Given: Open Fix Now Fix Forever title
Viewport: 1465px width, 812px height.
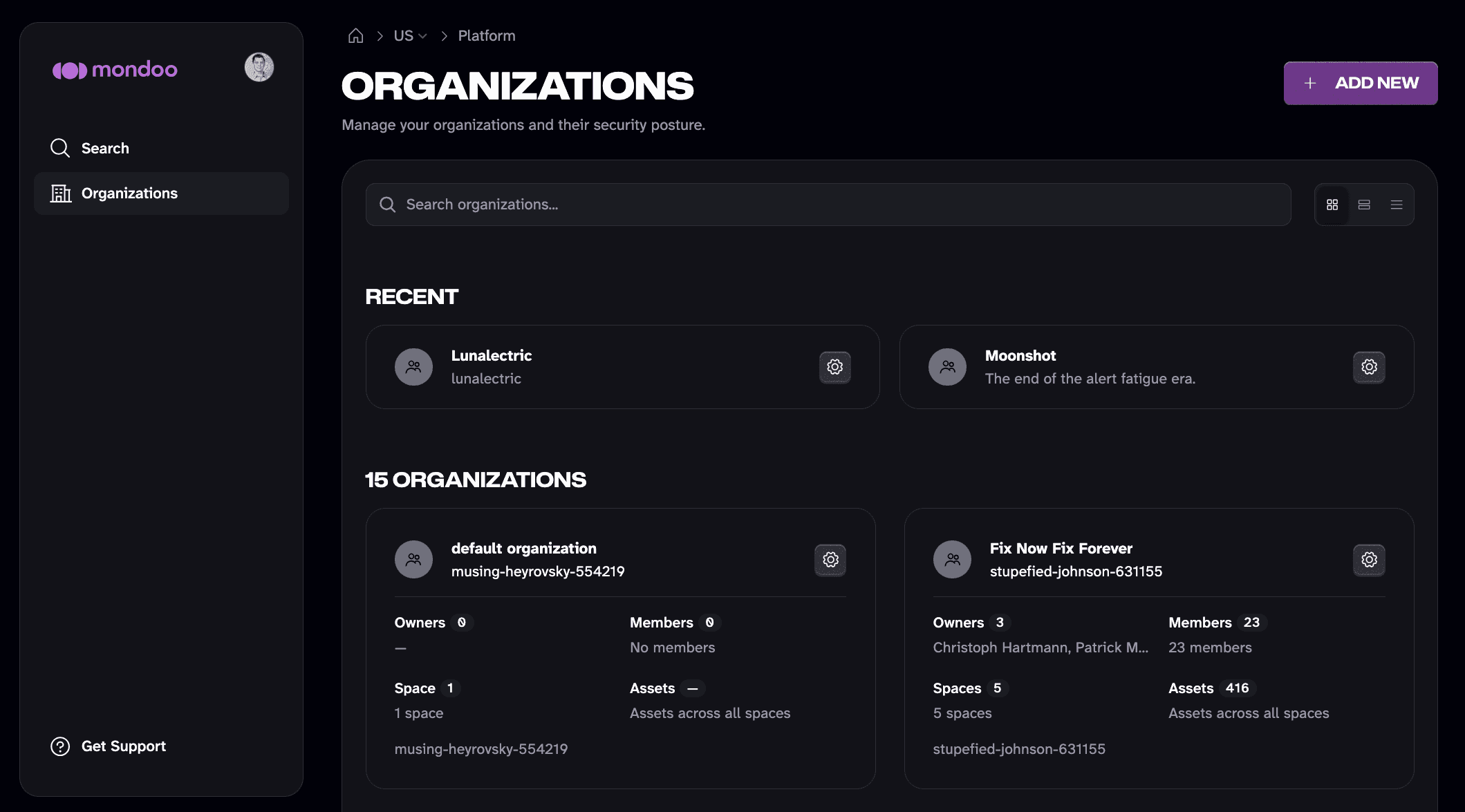Looking at the screenshot, I should point(1061,549).
